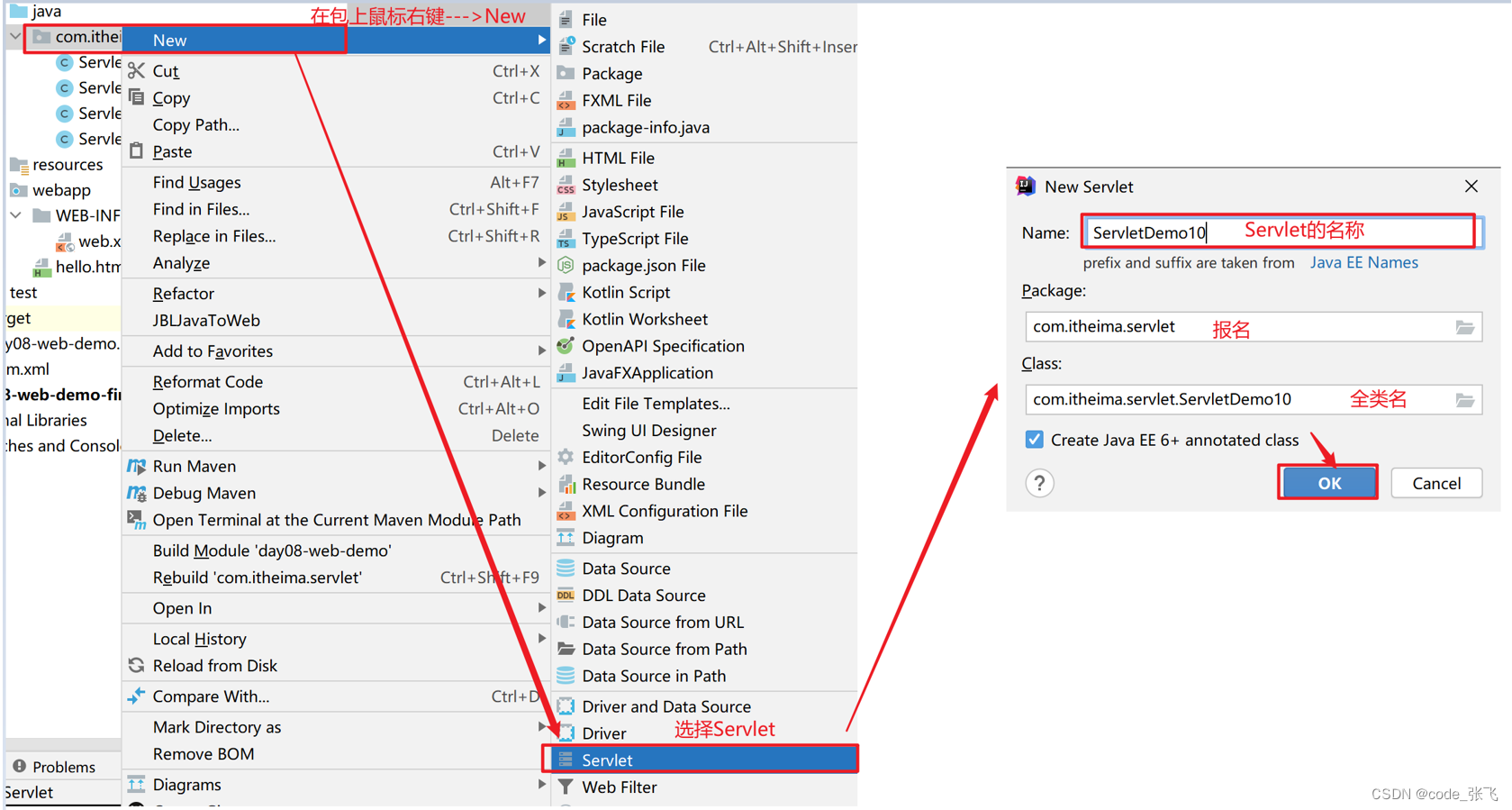Click the OpenAPI Specification icon
The width and height of the screenshot is (1512, 810).
pos(566,346)
